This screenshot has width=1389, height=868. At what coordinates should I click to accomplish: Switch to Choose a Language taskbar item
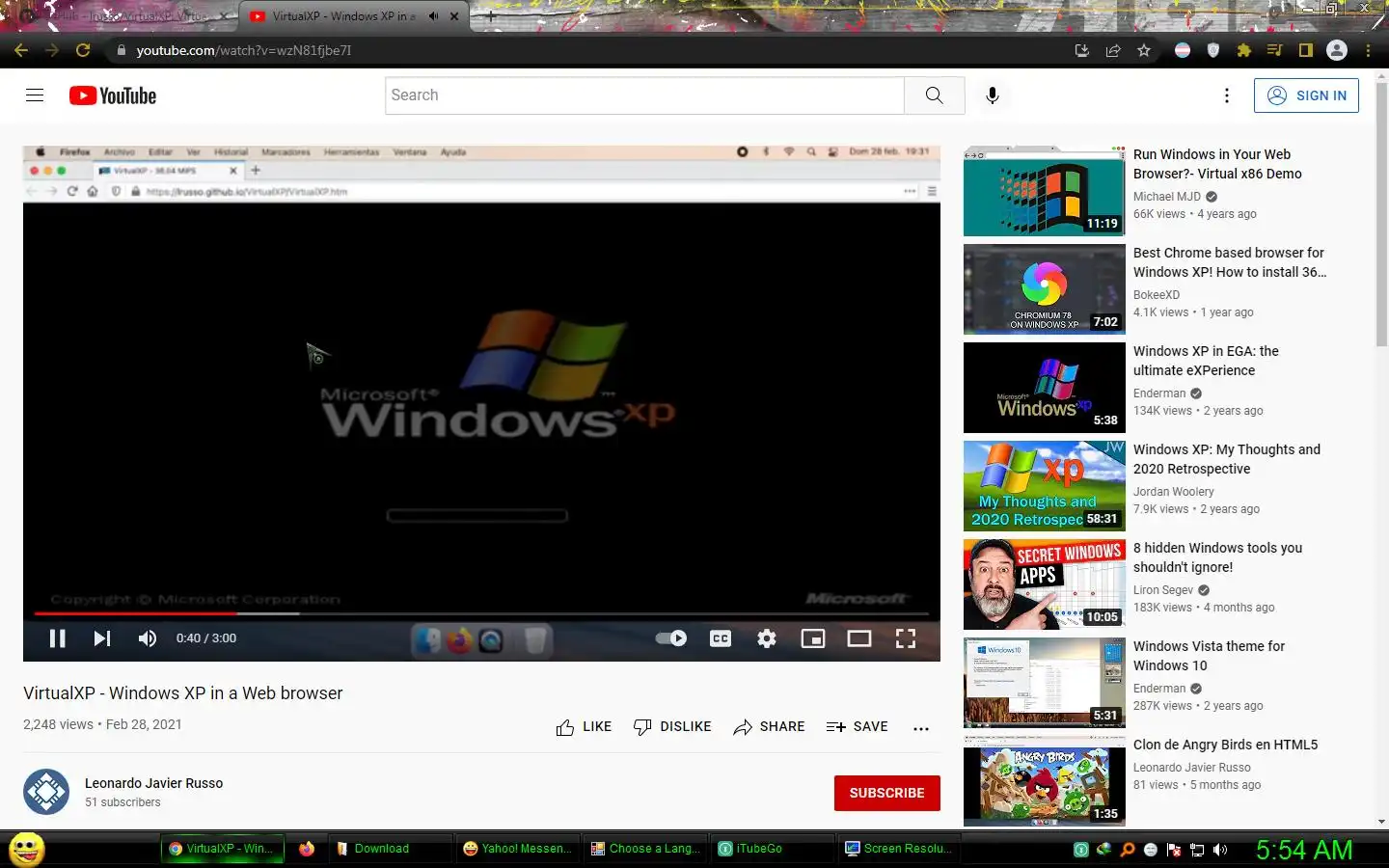coord(645,849)
